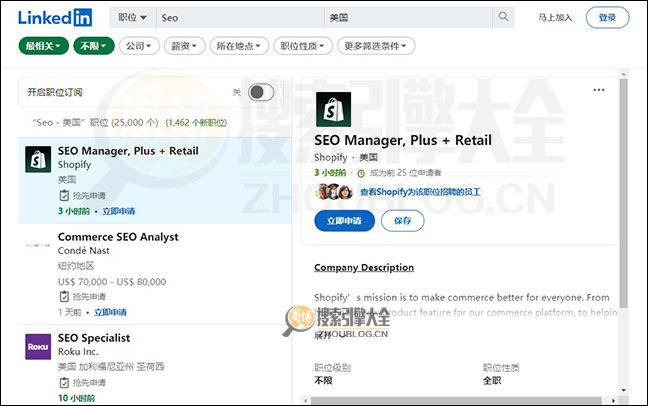Click the 1,462 new jobs count text
Image resolution: width=648 pixels, height=406 pixels.
(x=196, y=123)
